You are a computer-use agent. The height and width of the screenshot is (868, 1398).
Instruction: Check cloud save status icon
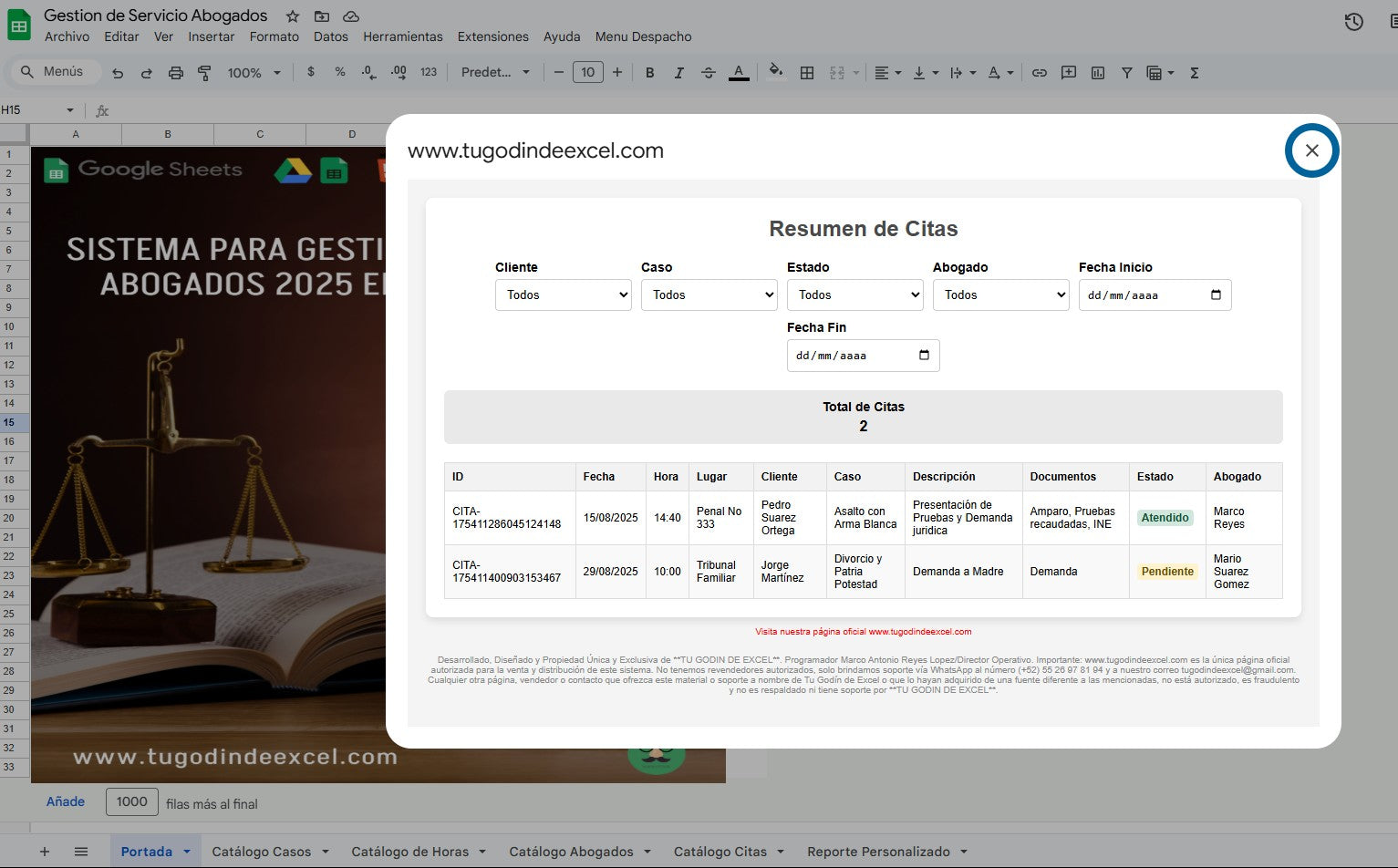(x=351, y=16)
